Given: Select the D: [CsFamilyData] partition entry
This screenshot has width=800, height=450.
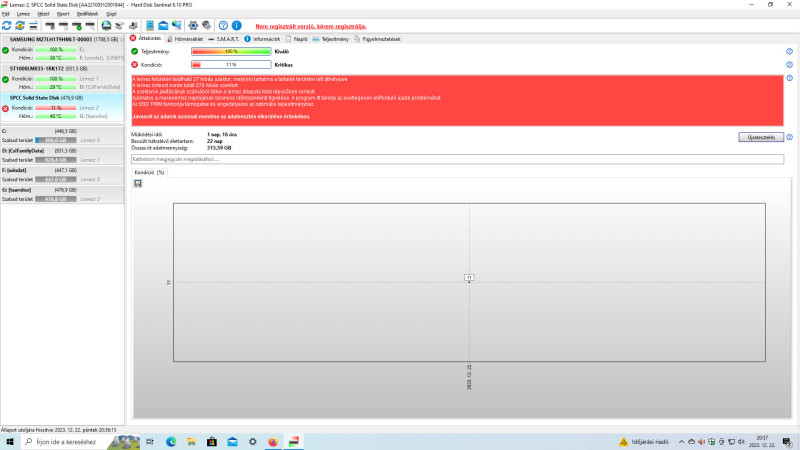Looking at the screenshot, I should click(x=62, y=155).
